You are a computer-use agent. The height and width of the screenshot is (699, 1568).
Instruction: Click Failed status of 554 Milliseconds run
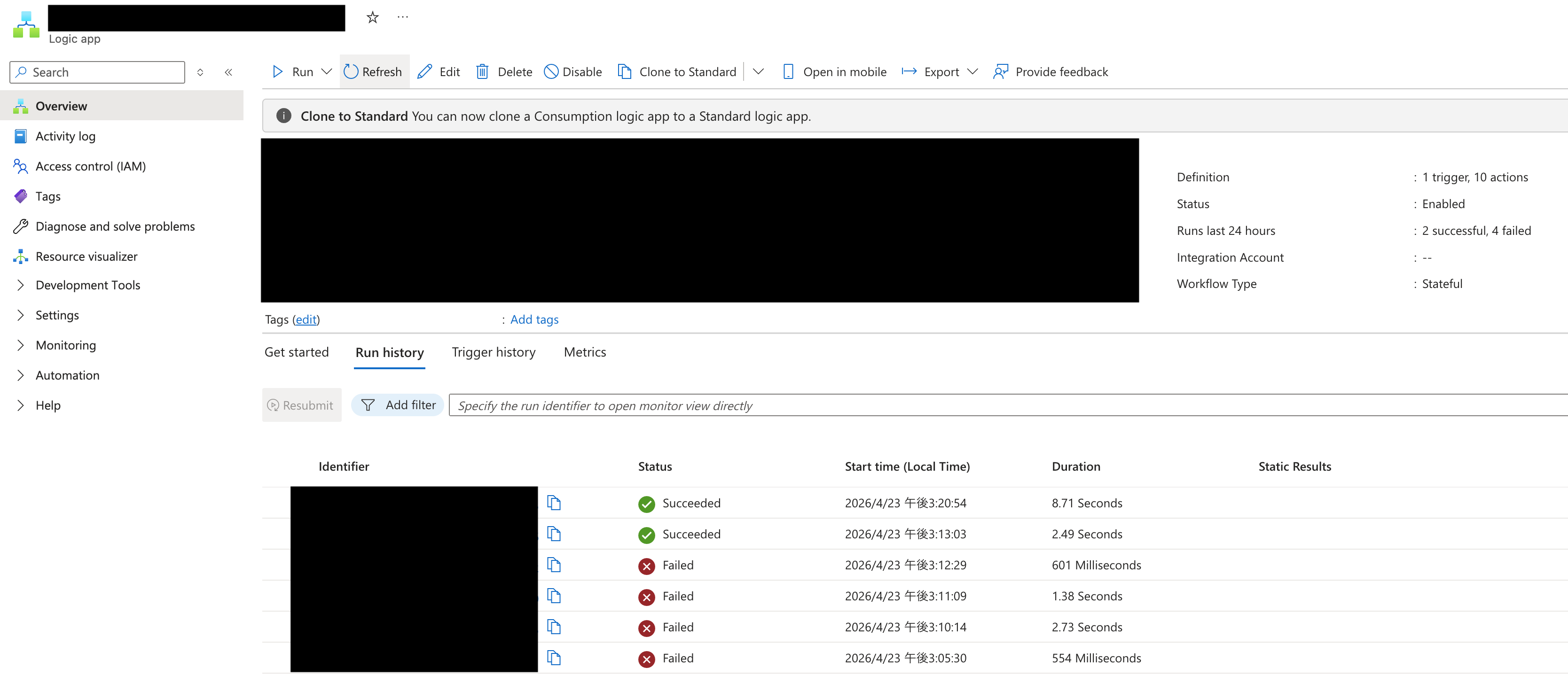[666, 658]
